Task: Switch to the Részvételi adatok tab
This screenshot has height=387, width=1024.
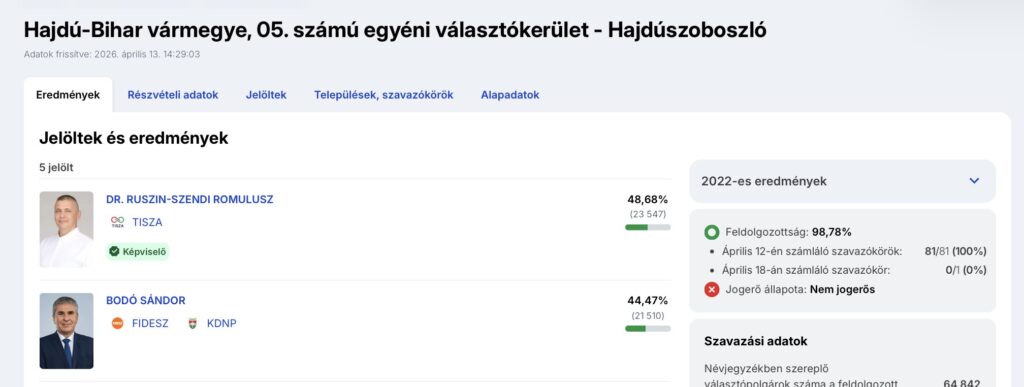Action: [173, 95]
